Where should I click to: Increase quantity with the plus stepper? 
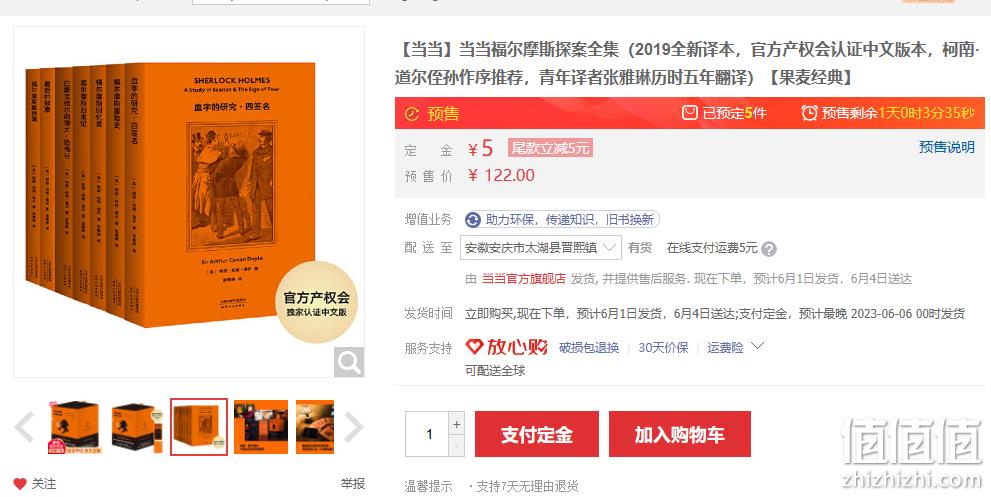(x=456, y=424)
